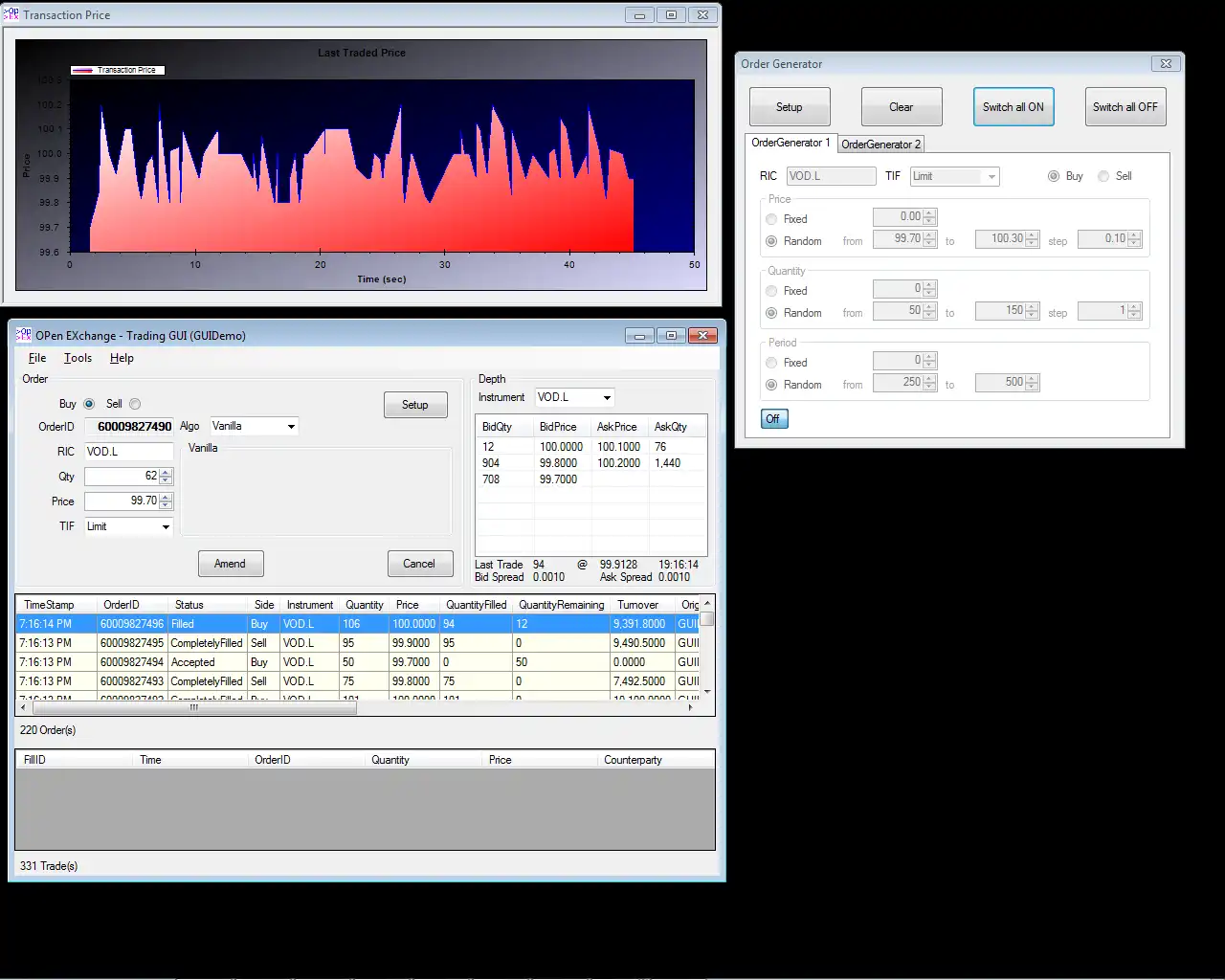Screen dimensions: 1225x980
Task: Click the orders table vertical scrollbar
Action: click(707, 647)
